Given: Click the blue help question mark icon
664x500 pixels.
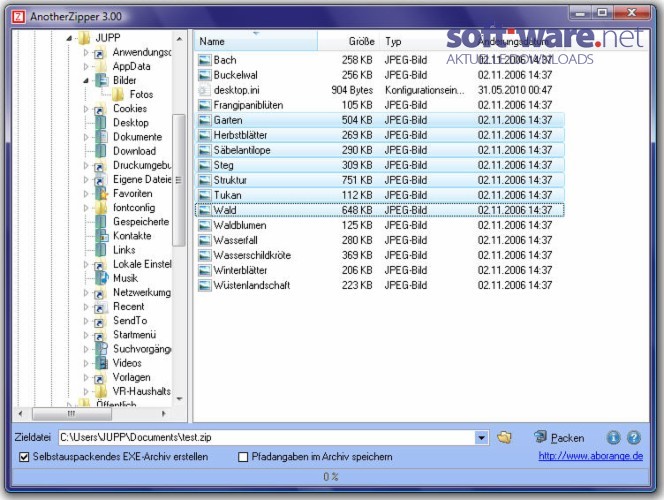Looking at the screenshot, I should [x=634, y=437].
